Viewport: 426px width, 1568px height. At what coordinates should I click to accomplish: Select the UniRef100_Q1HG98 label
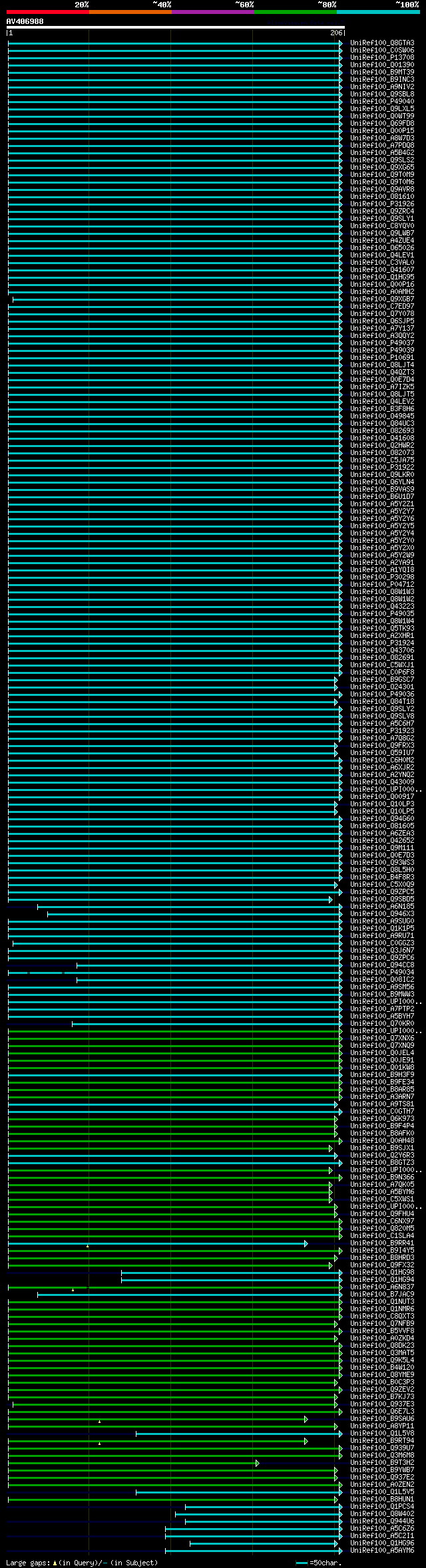point(382,1273)
